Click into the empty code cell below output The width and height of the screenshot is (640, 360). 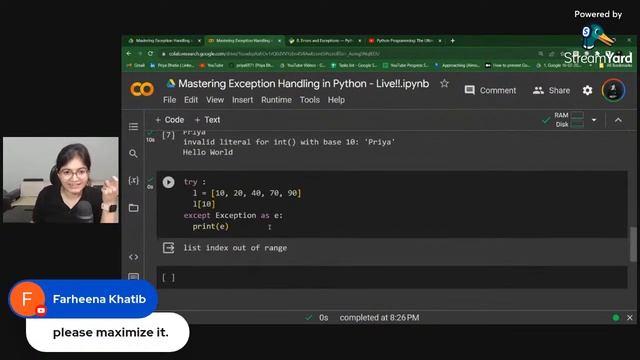click(392, 278)
